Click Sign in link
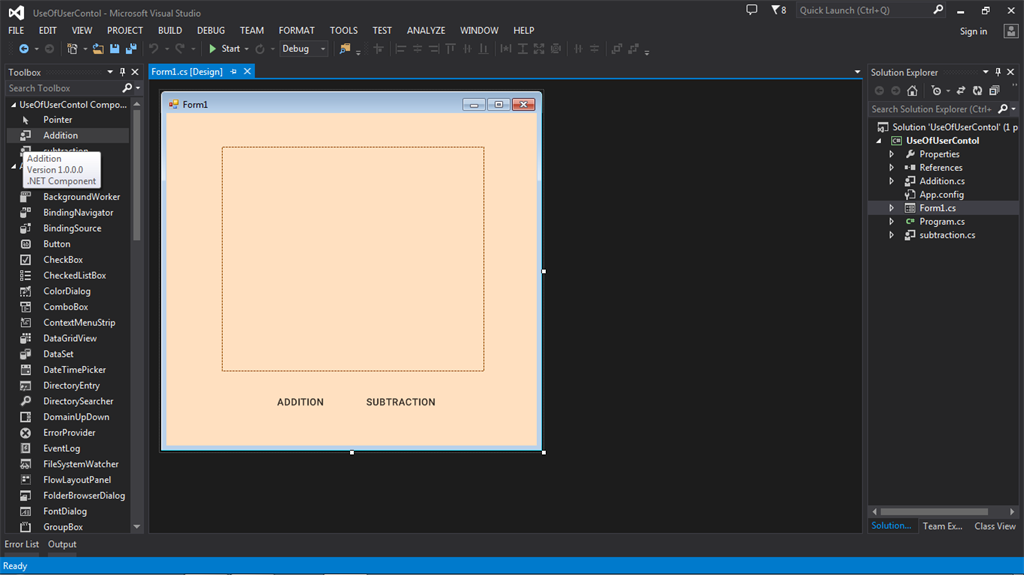The height and width of the screenshot is (575, 1024). click(x=973, y=31)
